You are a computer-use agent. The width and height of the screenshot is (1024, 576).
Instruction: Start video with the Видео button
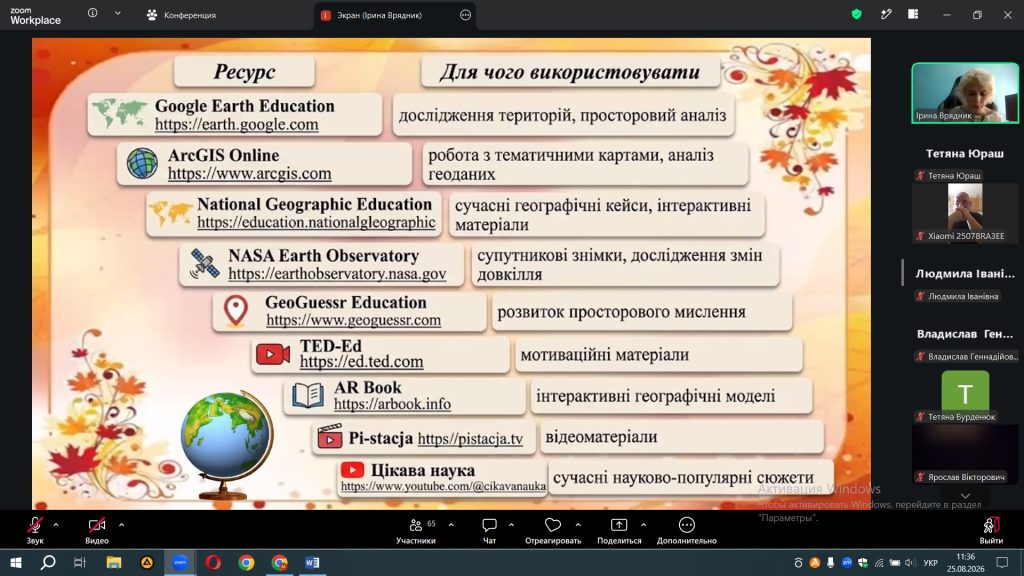(97, 530)
